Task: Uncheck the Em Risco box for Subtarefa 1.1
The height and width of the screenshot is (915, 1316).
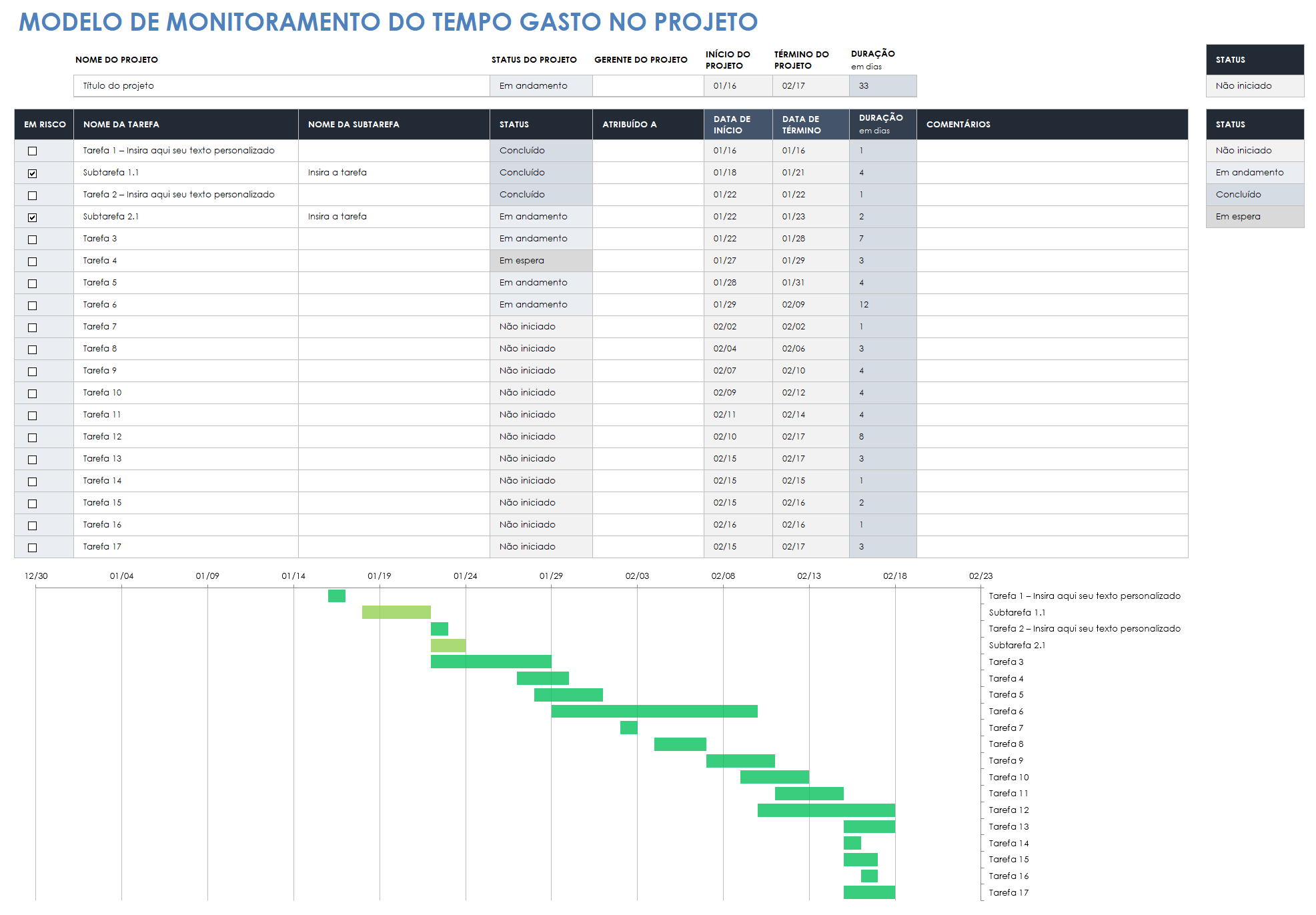Action: pyautogui.click(x=32, y=173)
